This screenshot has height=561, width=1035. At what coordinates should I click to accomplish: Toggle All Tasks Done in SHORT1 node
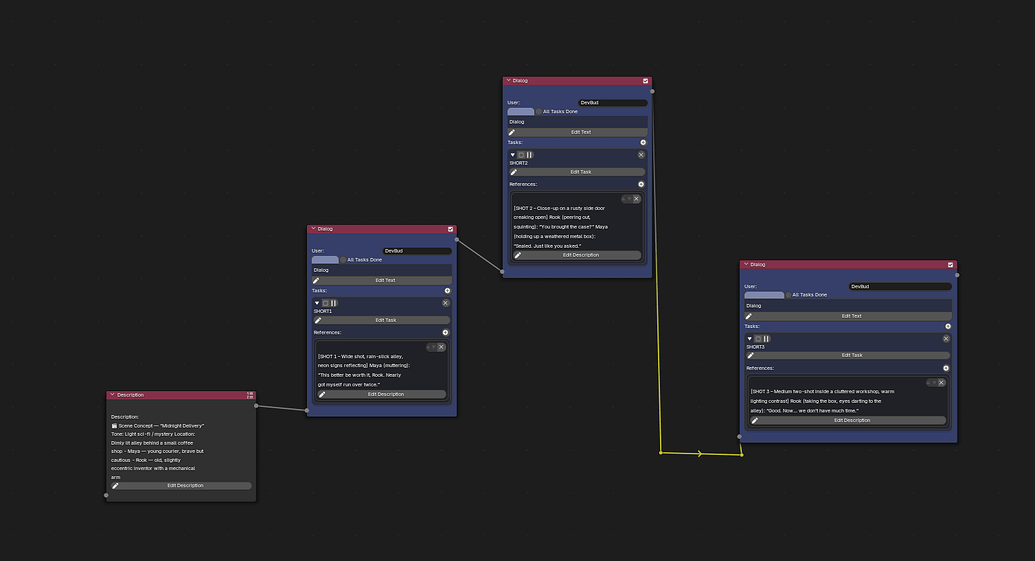pos(343,260)
